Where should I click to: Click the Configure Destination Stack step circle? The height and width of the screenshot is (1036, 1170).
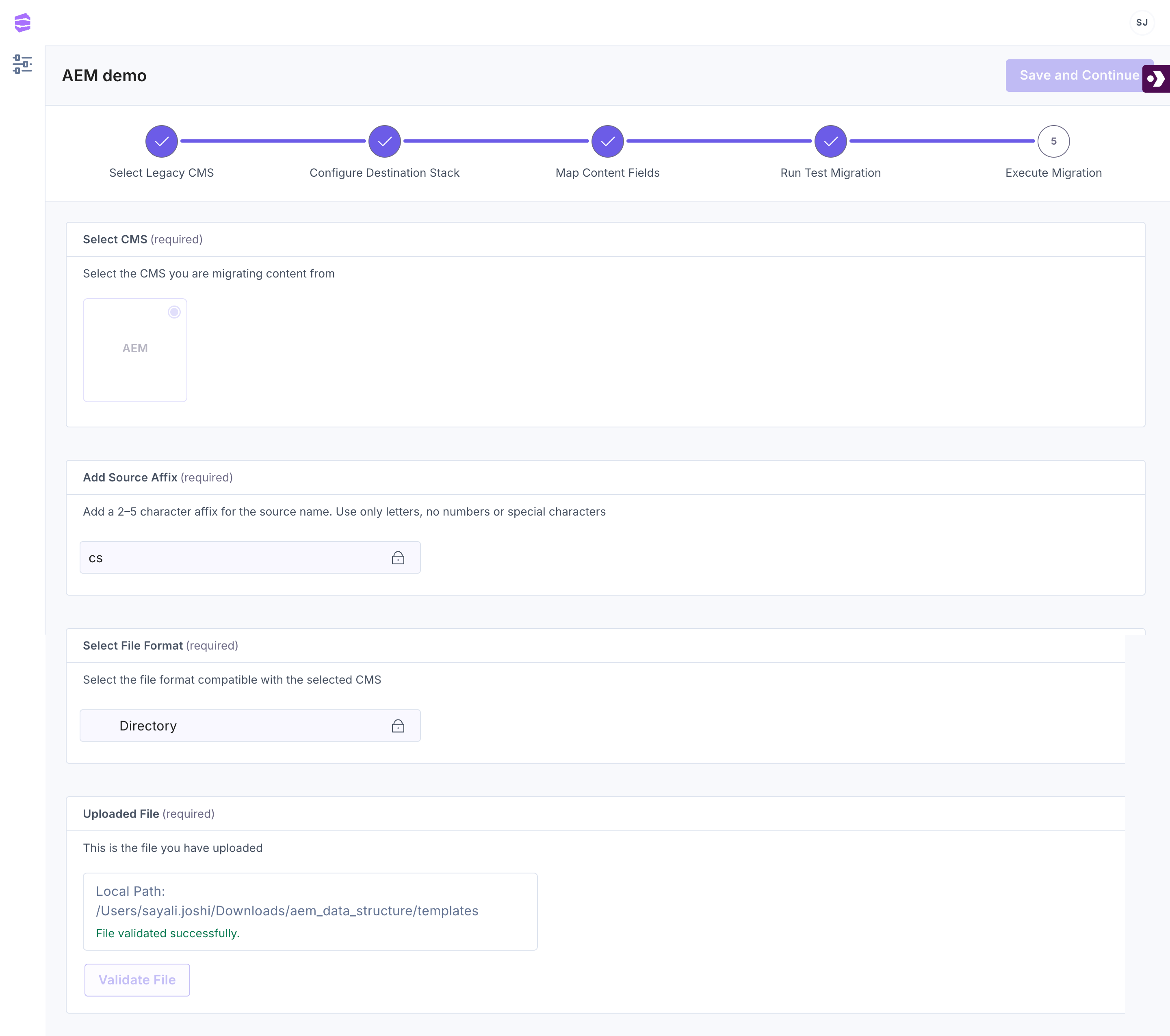(385, 141)
